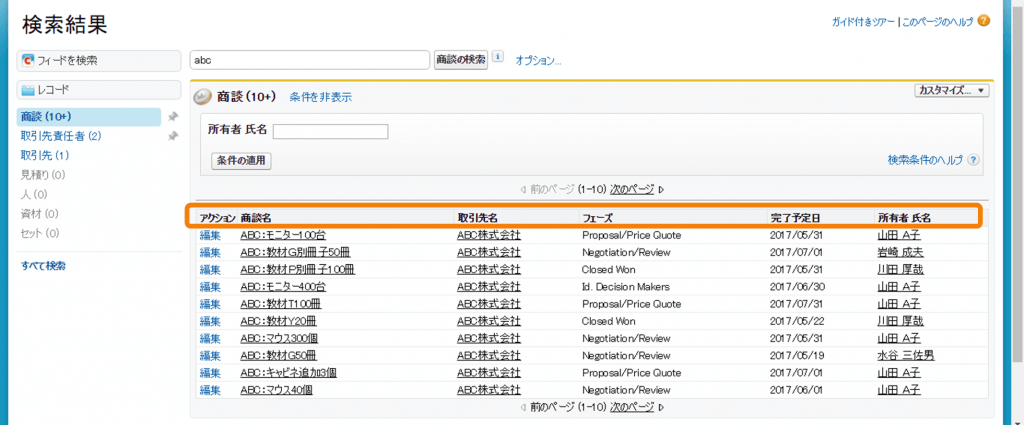Screen dimensions: 1024x425
Task: Select 取引先責任者 (2) in the sidebar
Action: point(61,136)
